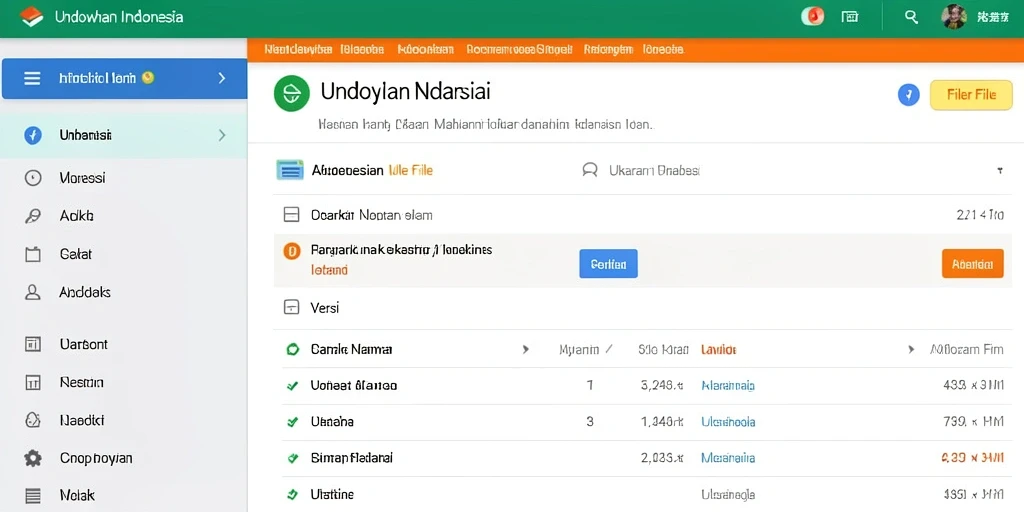Select fourth long tab in orange bar
The width and height of the screenshot is (1024, 512).
pos(519,49)
